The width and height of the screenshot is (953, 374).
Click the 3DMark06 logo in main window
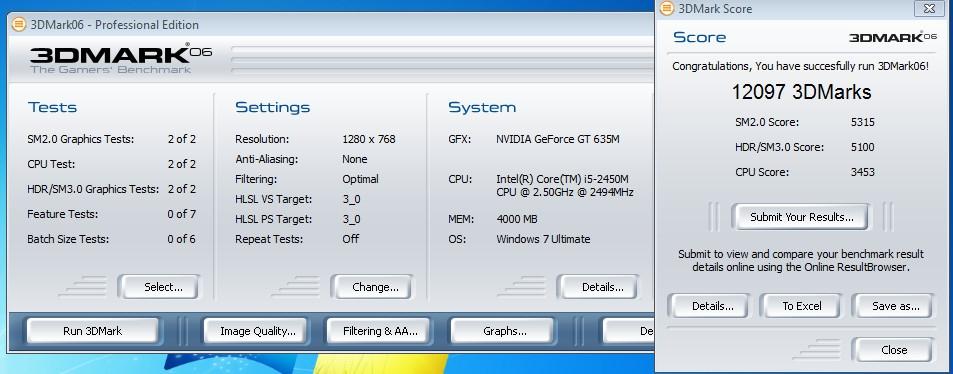[x=121, y=58]
